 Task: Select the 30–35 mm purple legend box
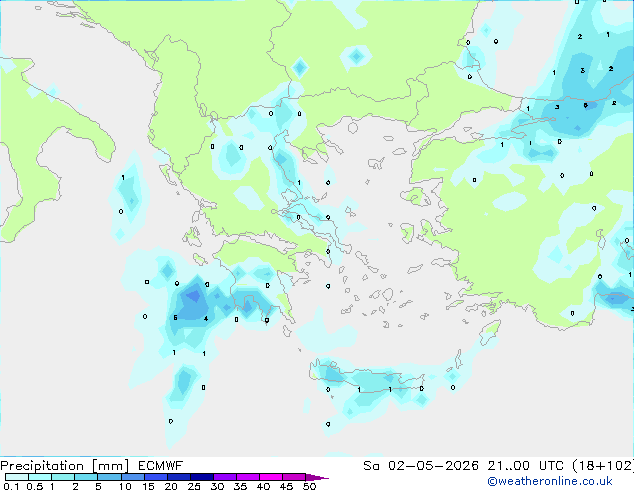pos(224,477)
